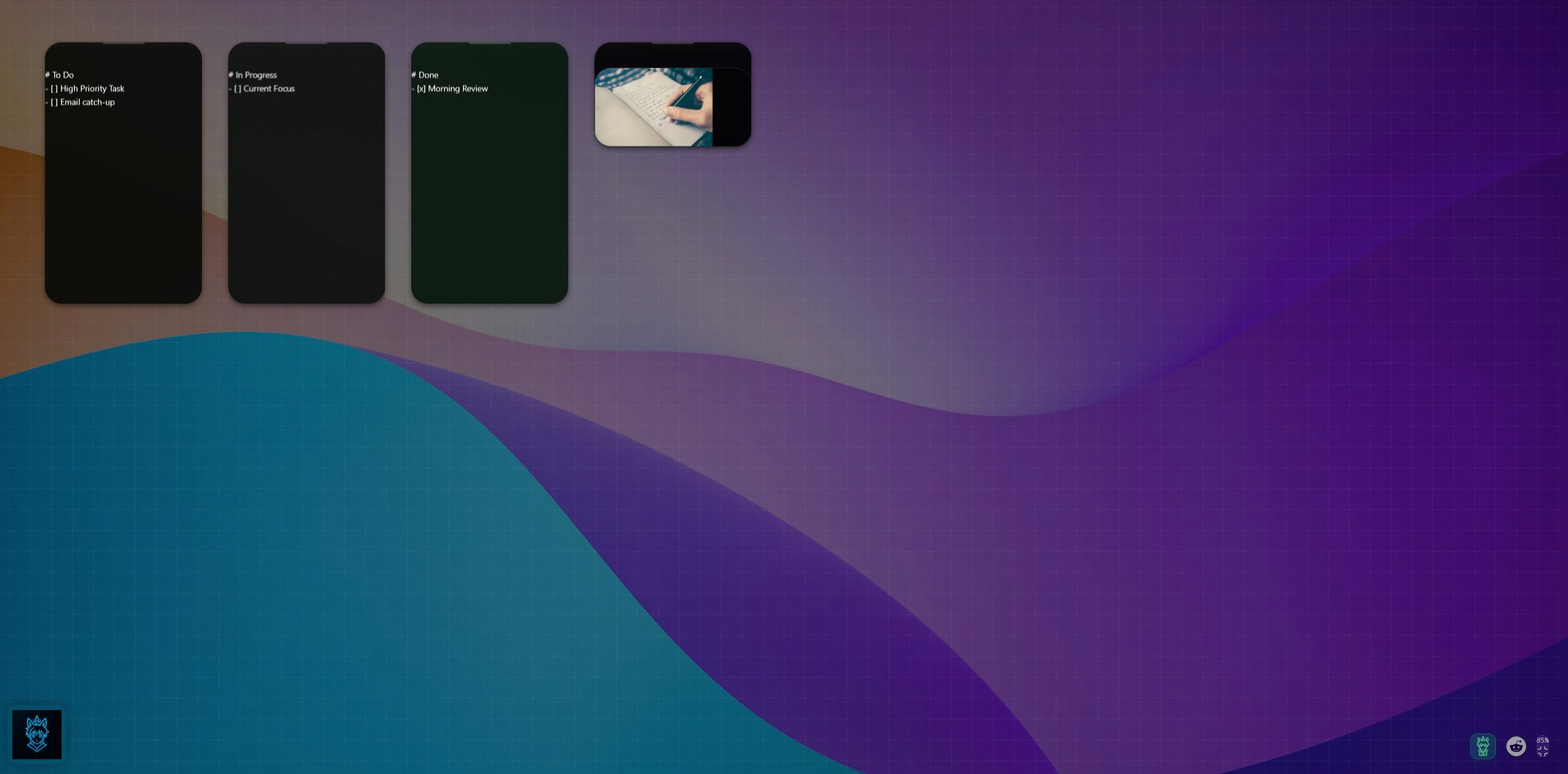Screen dimensions: 1568x774
Task: Open Reddit from the system tray
Action: 1516,746
